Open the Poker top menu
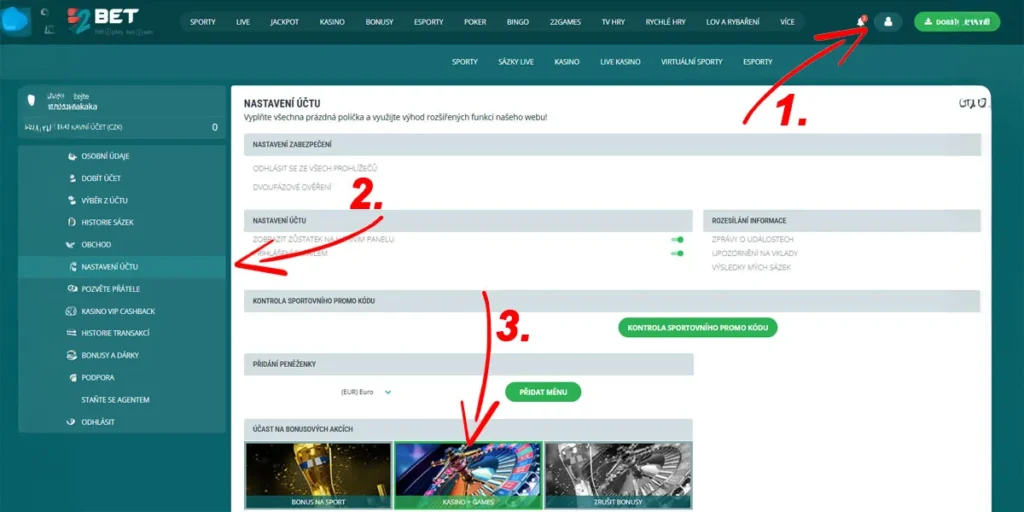This screenshot has height=512, width=1024. 475,22
